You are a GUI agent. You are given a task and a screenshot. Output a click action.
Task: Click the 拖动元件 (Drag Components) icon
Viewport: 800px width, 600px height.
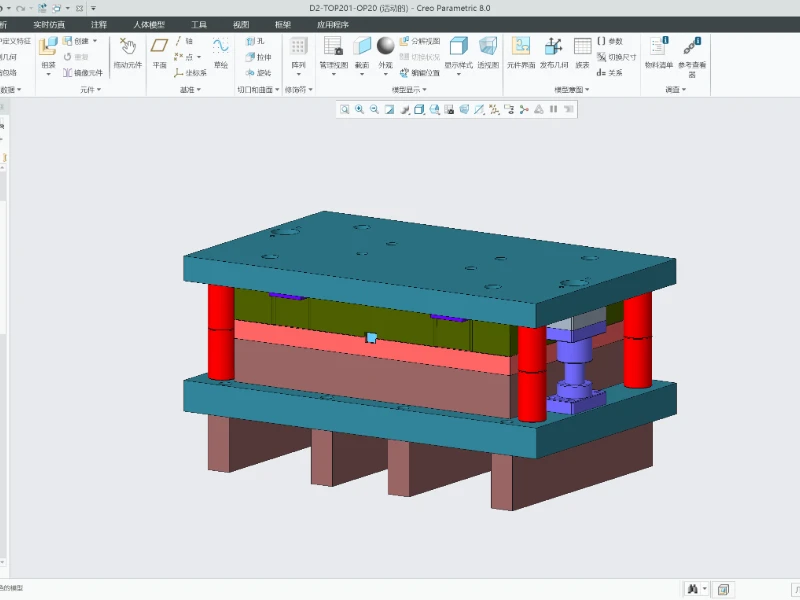[127, 52]
